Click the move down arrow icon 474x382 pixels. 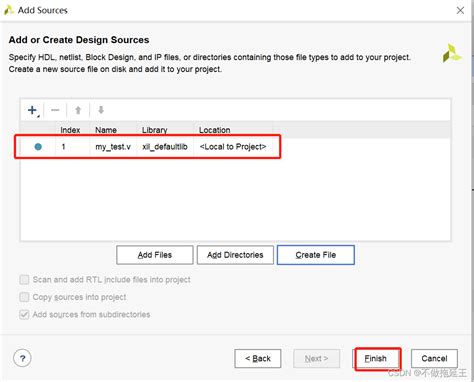[x=101, y=110]
